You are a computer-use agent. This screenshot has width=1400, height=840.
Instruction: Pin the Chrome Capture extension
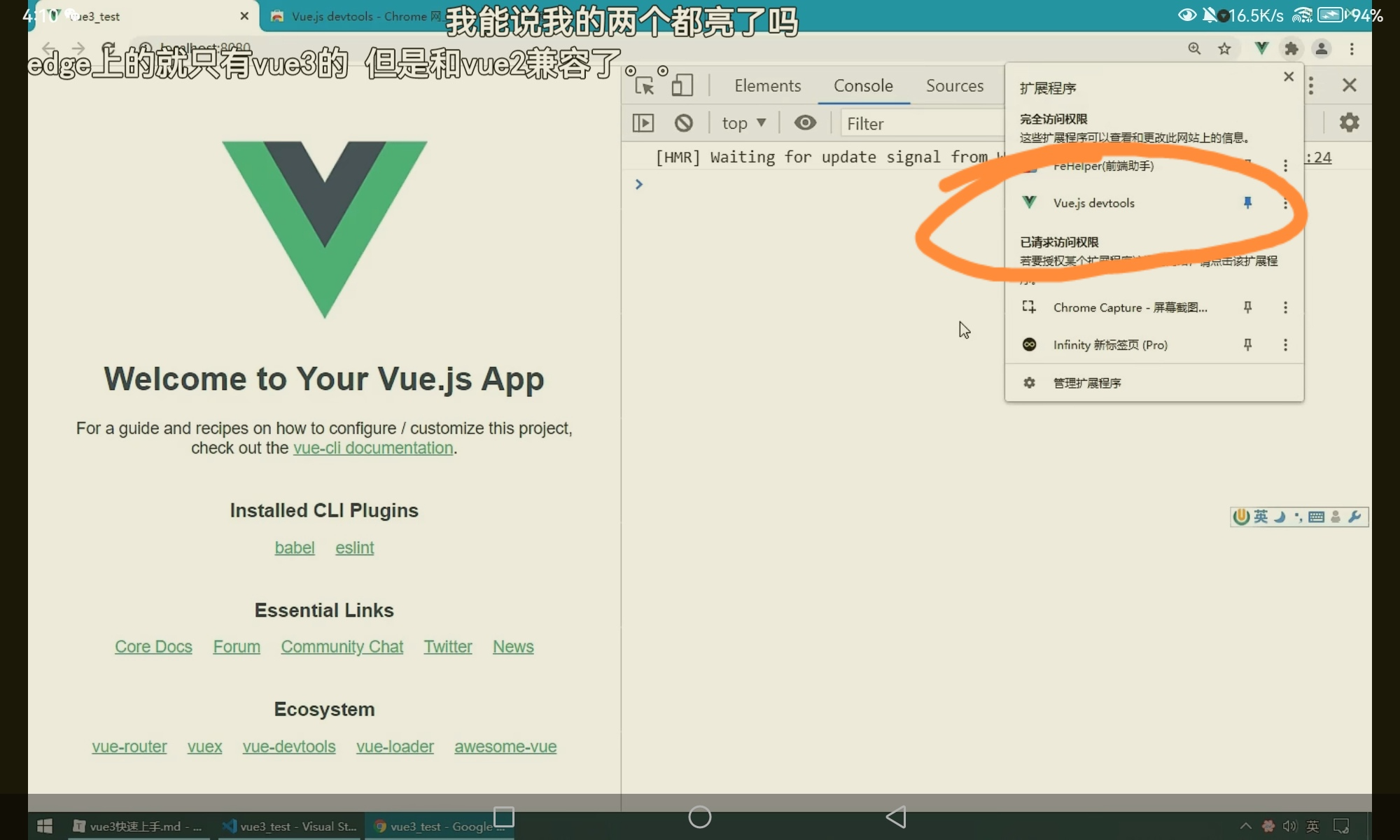click(x=1247, y=307)
